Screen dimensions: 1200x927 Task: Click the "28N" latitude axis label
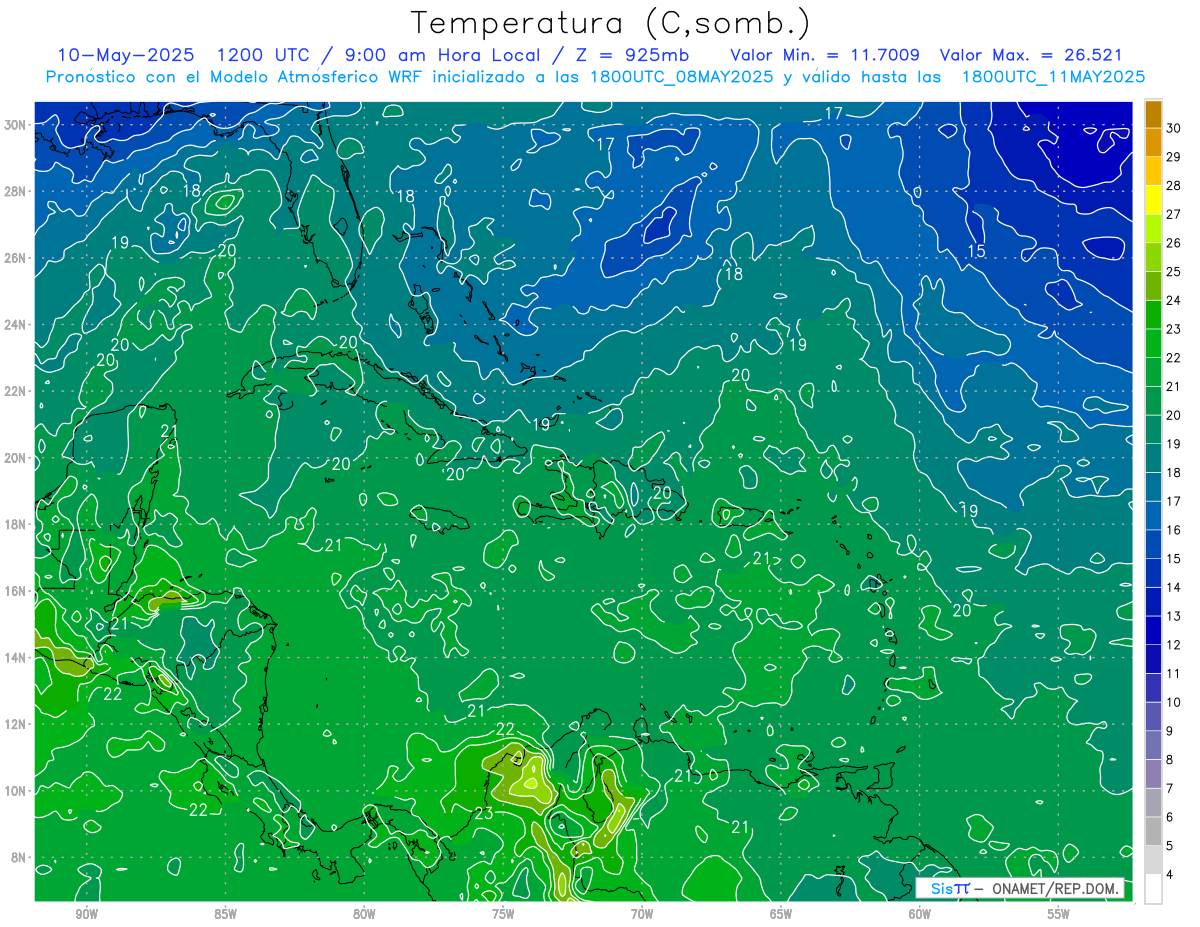coord(16,191)
